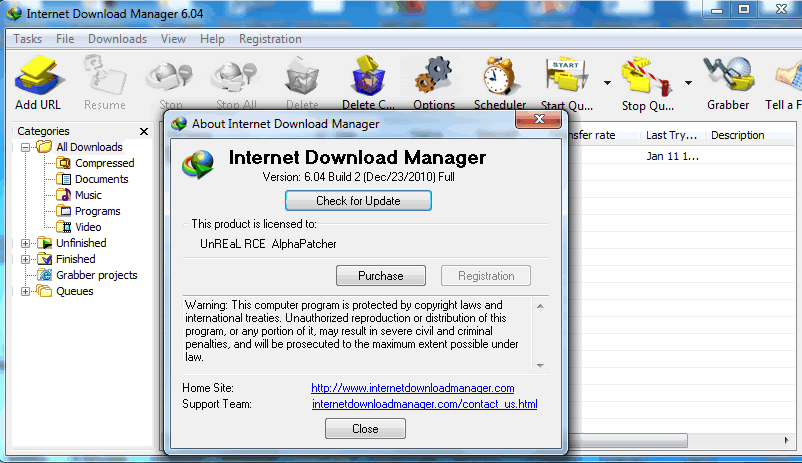This screenshot has width=802, height=463.
Task: Select the Documents category icon
Action: (x=63, y=179)
